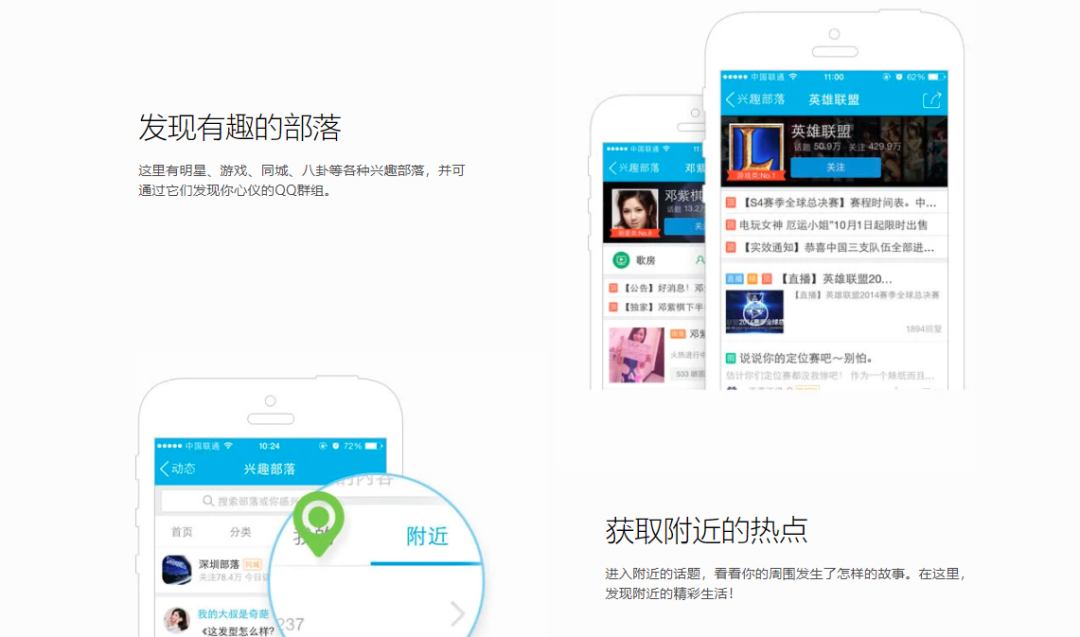Viewport: 1080px width, 637px height.
Task: Open 【独家】邓紫棋下半 post
Action: [663, 307]
